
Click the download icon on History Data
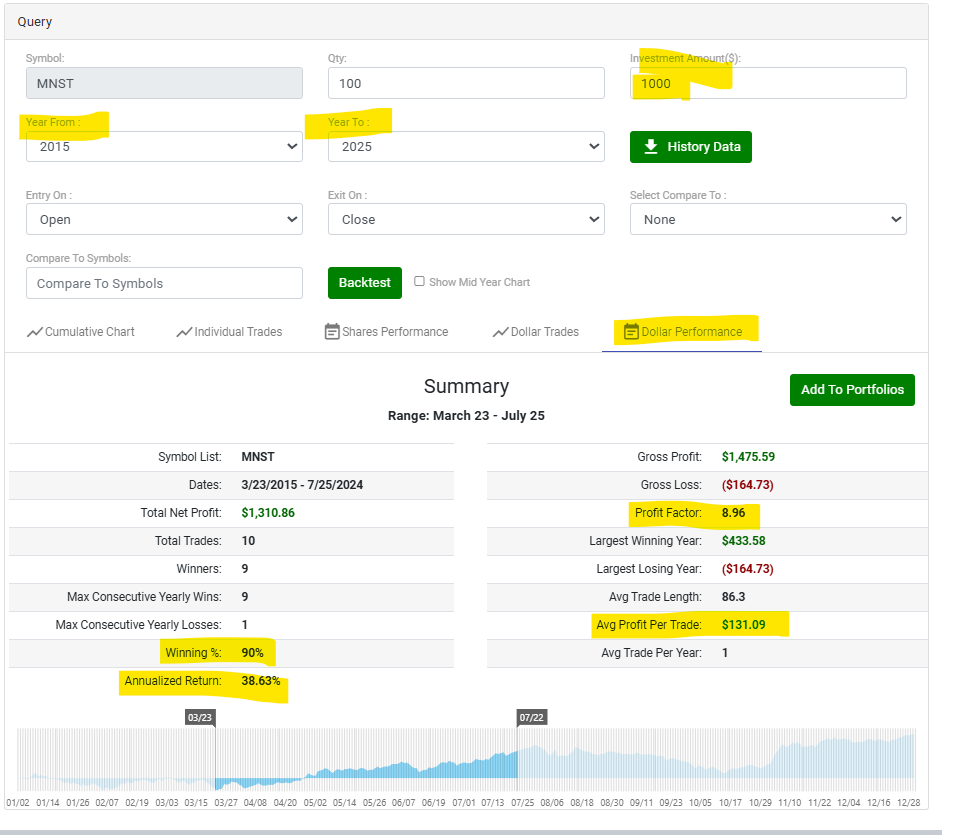click(651, 146)
